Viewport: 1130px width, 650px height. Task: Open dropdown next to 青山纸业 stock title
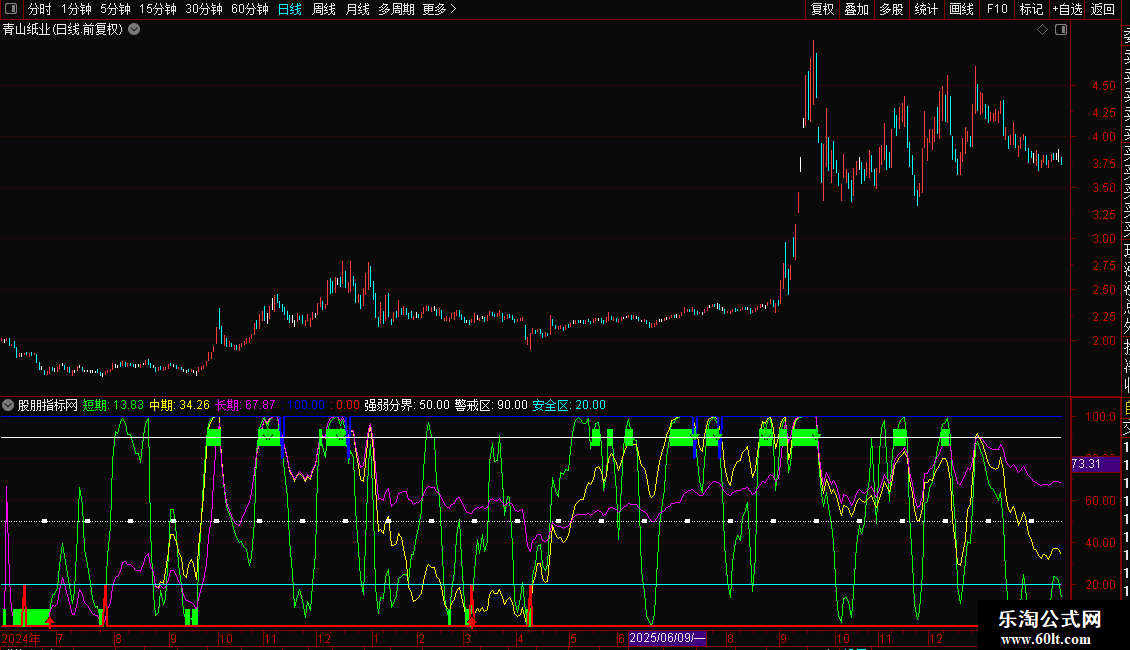click(135, 30)
